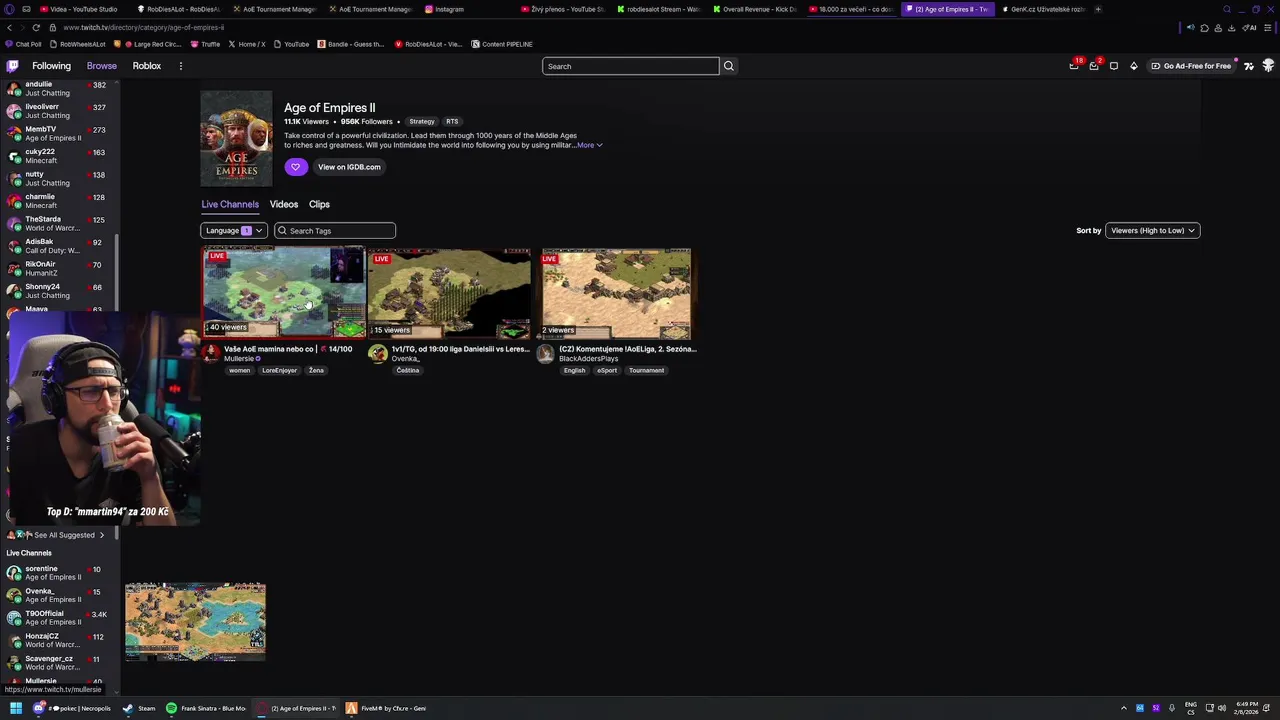
Task: Open HonzajCZ live channel in sidebar
Action: point(59,640)
